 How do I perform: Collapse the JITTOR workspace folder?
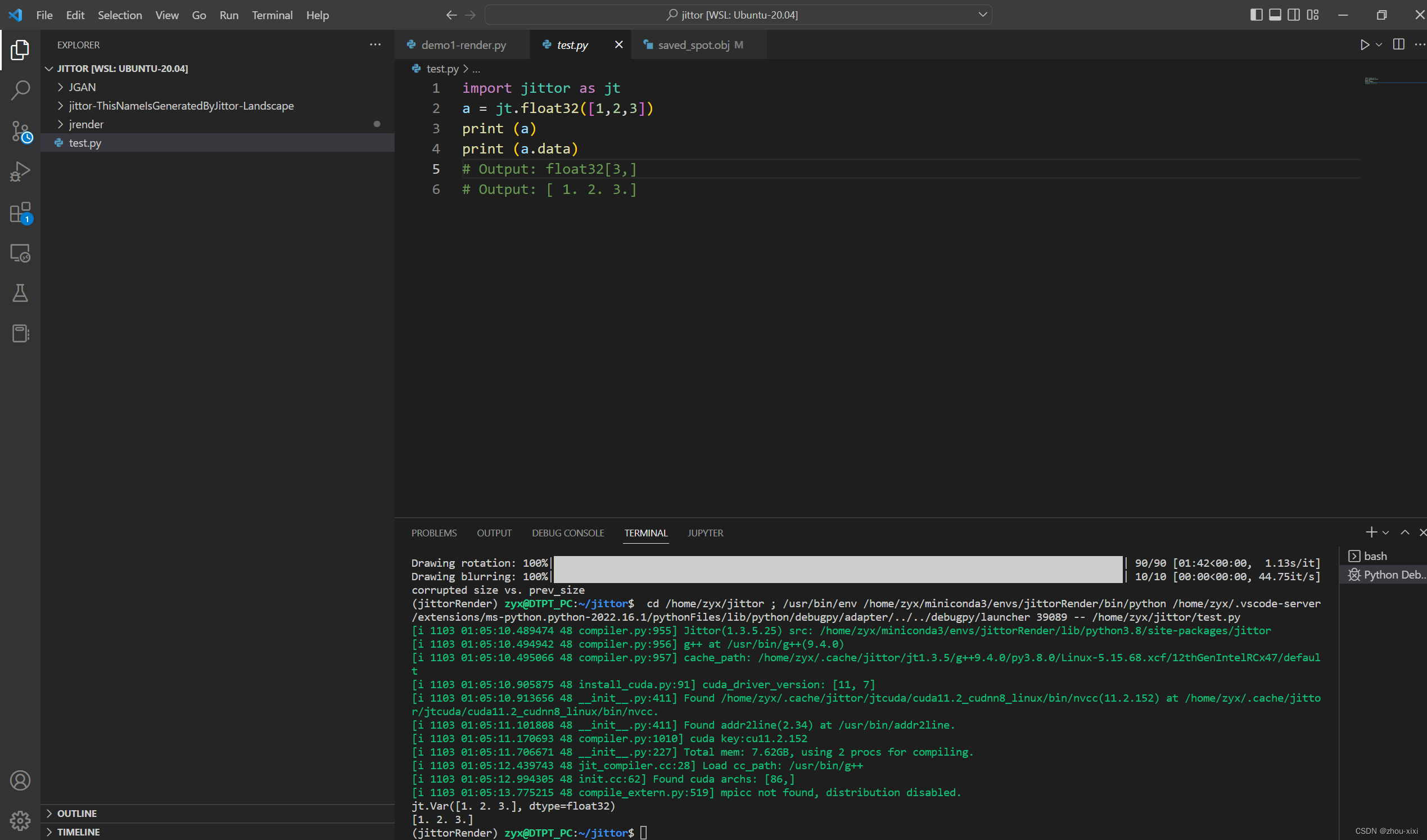[50, 68]
